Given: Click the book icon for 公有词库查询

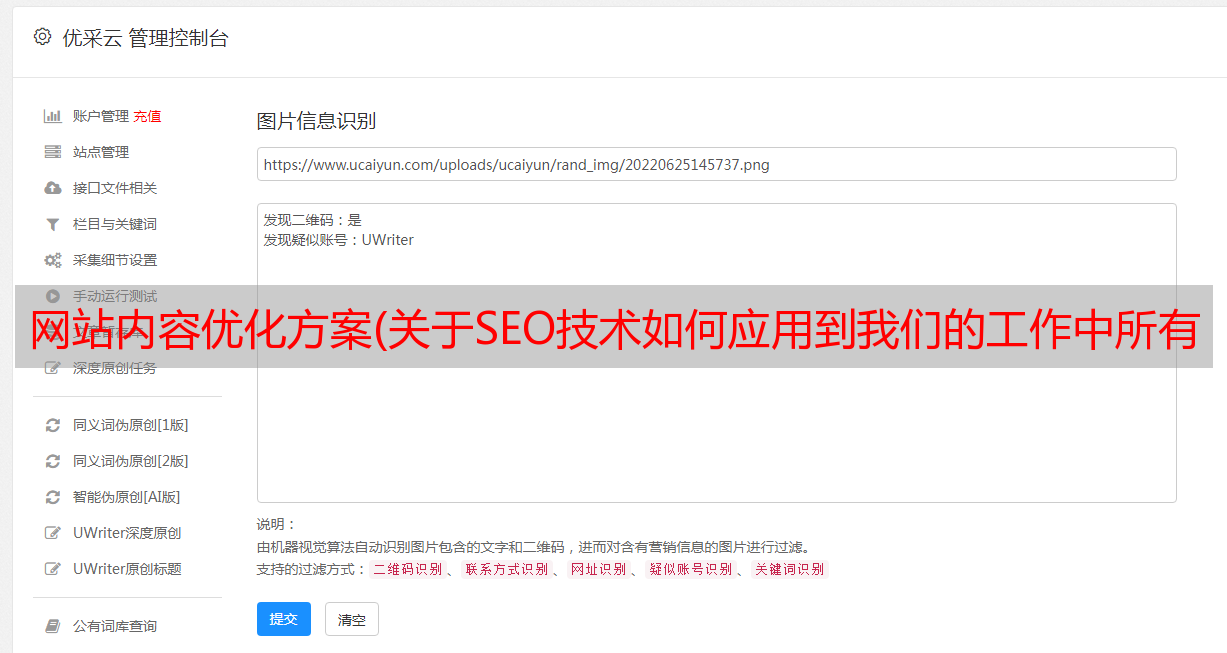Looking at the screenshot, I should click(x=53, y=626).
